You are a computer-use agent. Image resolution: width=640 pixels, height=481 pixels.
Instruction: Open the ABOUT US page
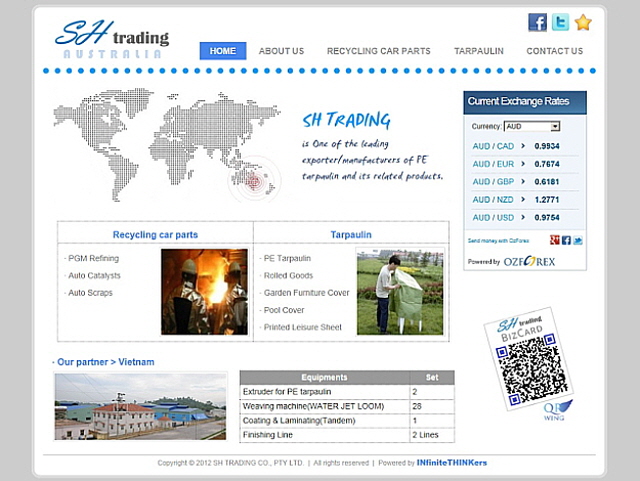281,51
